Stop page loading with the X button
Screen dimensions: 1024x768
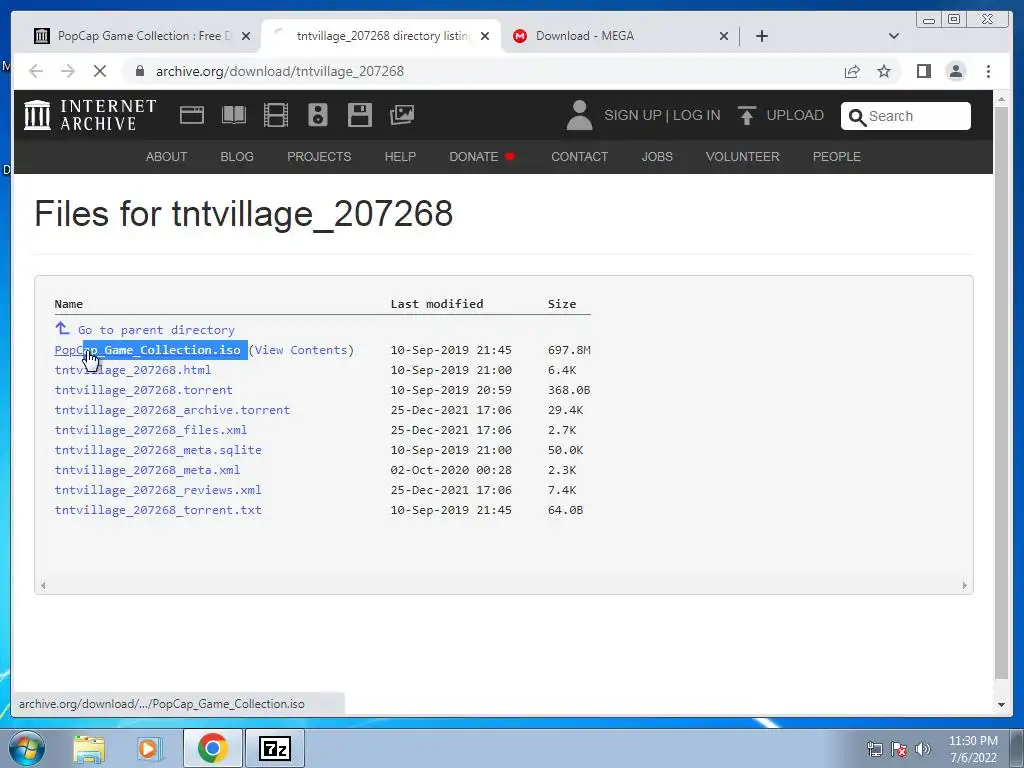click(x=100, y=71)
